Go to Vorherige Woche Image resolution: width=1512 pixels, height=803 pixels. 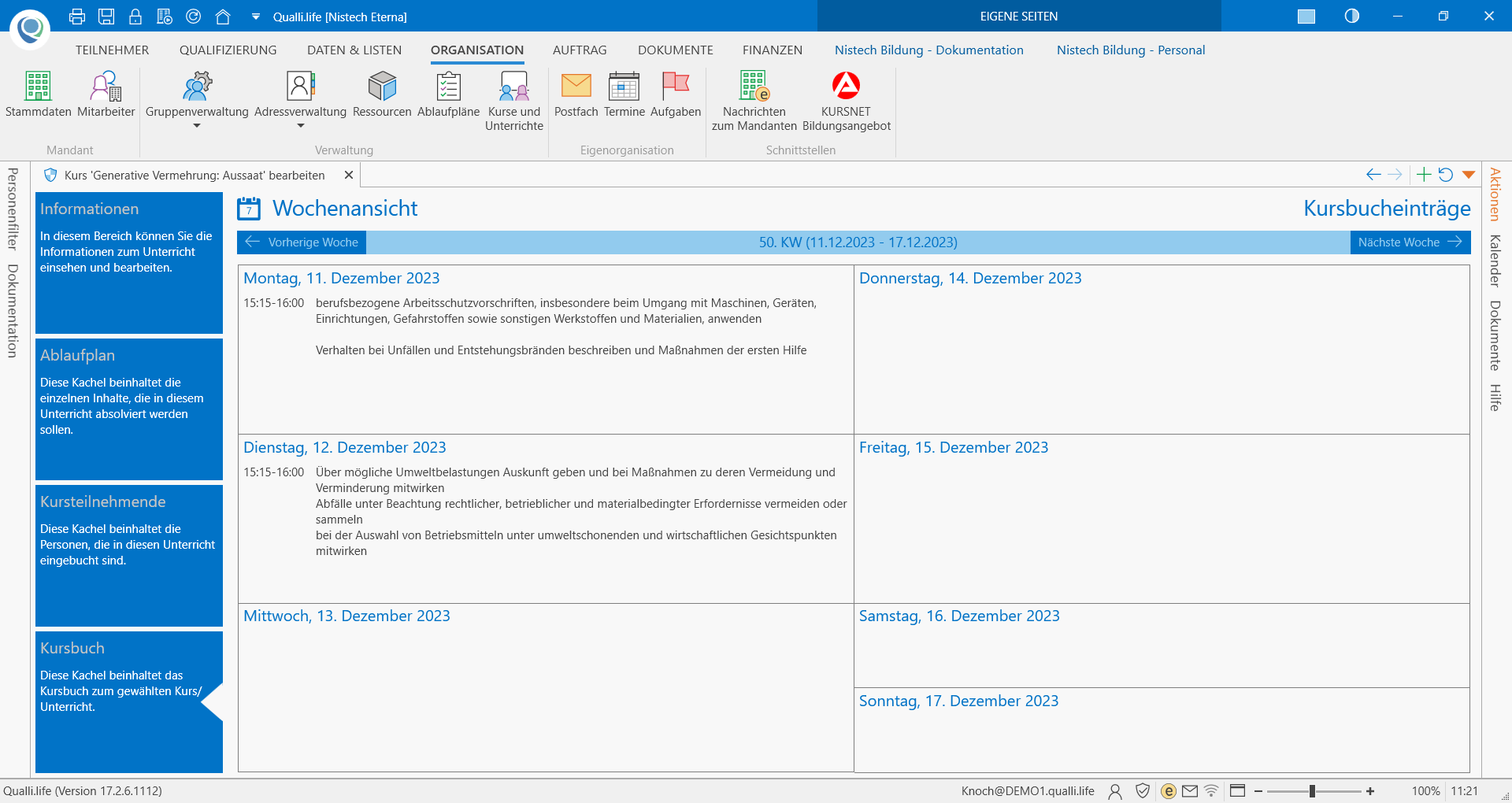[302, 242]
